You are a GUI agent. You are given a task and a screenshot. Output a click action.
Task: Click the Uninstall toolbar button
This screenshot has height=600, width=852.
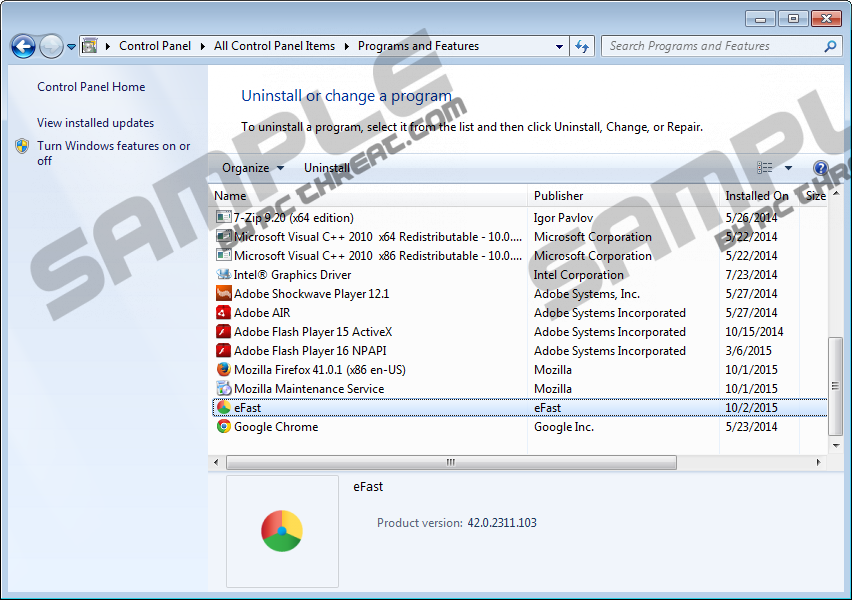[327, 168]
